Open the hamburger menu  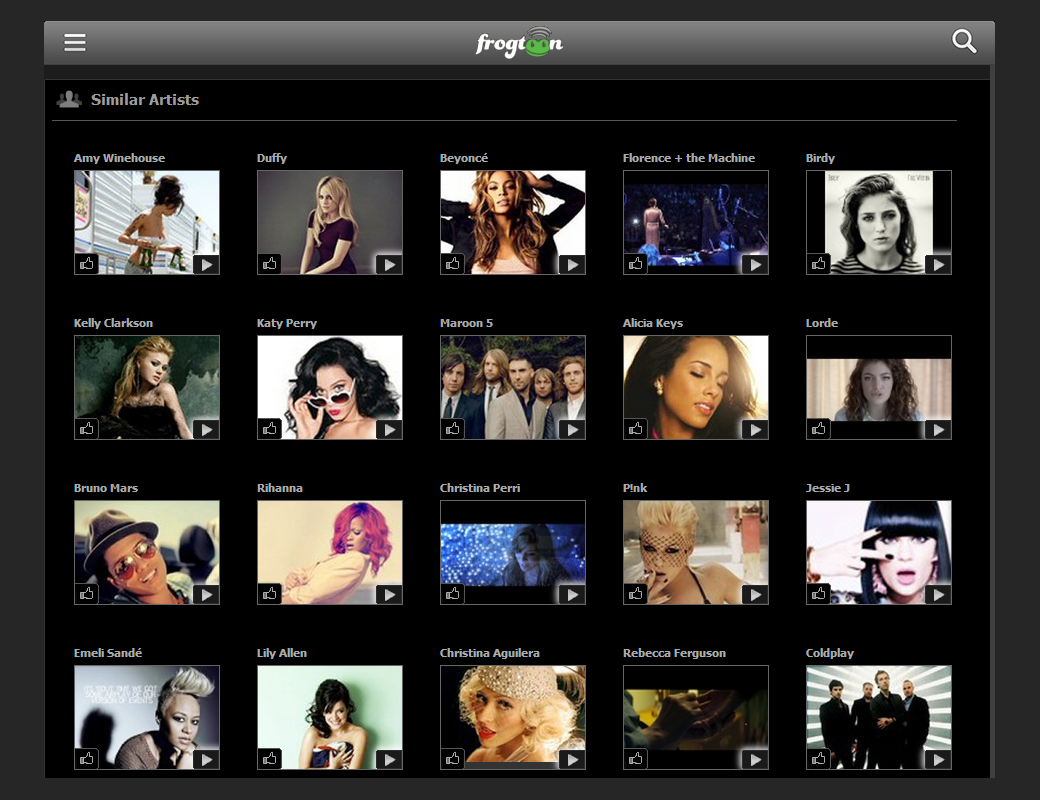point(75,42)
